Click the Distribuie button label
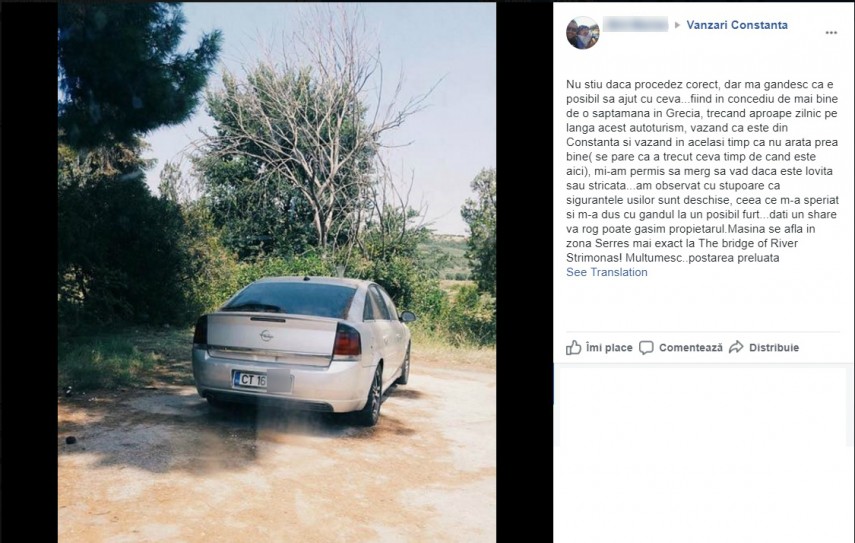The height and width of the screenshot is (543, 855). click(774, 347)
